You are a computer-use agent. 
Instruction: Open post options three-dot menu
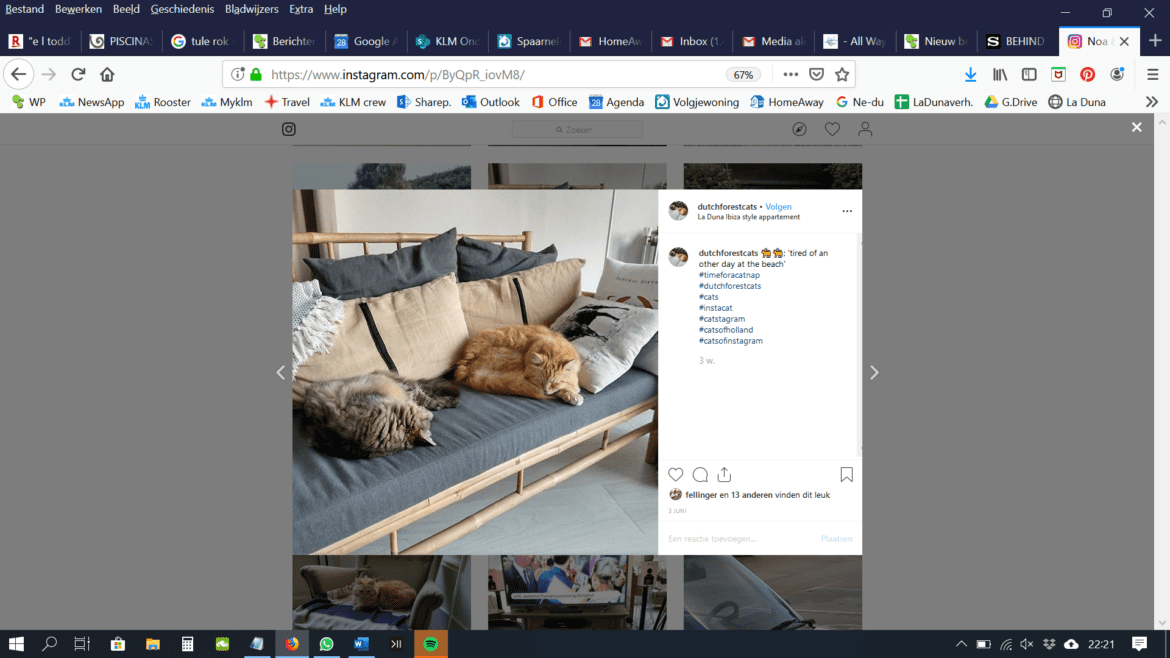pyautogui.click(x=847, y=211)
